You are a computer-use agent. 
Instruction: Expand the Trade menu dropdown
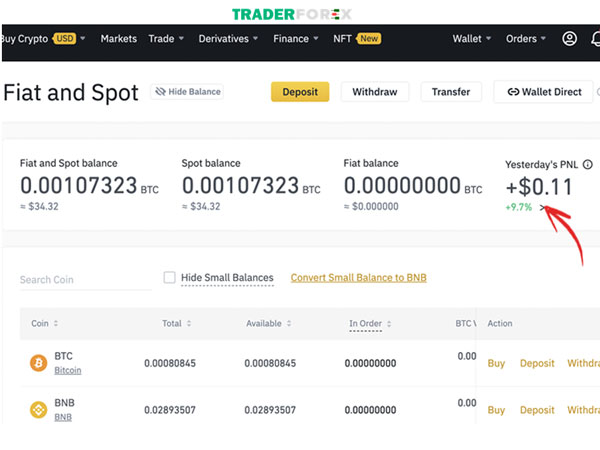166,39
